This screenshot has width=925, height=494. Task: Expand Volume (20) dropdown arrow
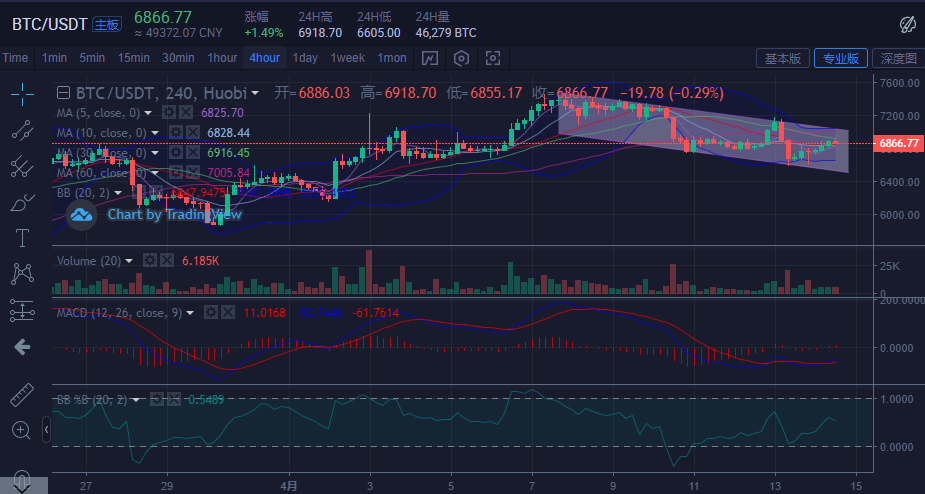(x=129, y=261)
